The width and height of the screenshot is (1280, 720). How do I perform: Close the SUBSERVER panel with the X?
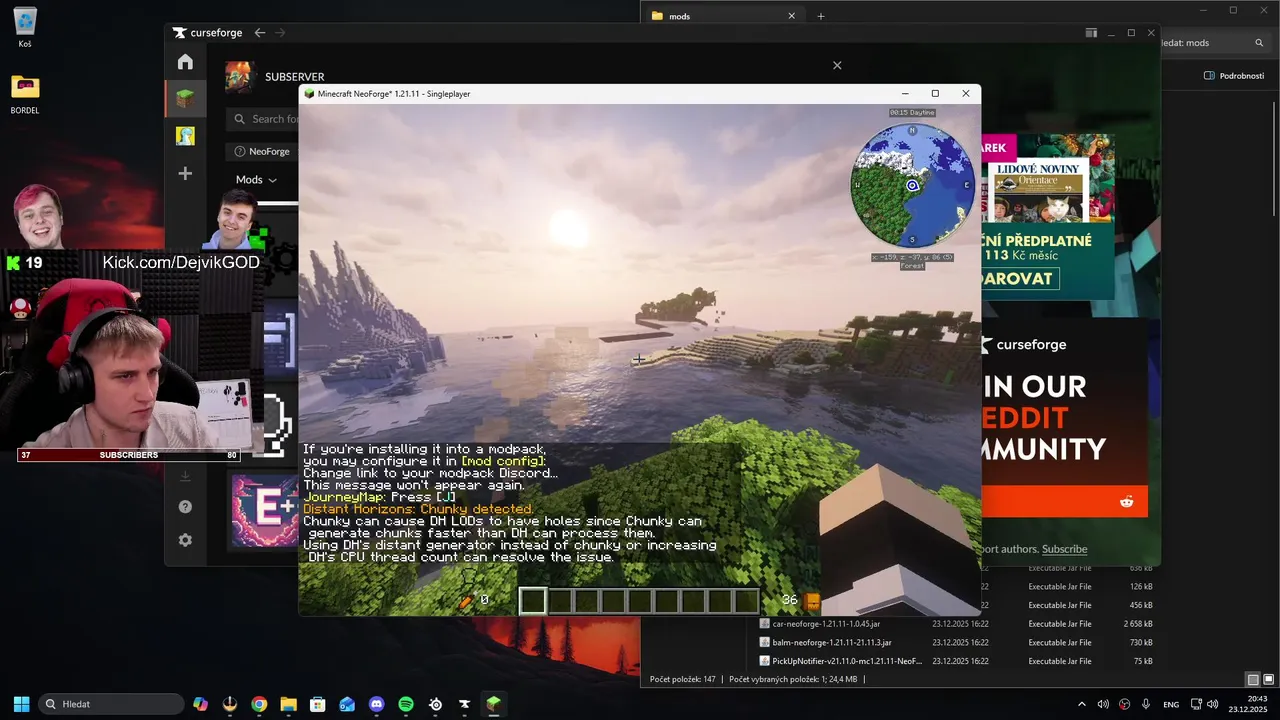[837, 65]
